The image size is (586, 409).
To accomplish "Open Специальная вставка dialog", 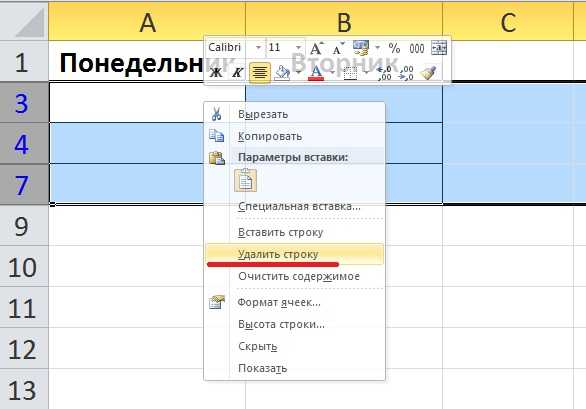I will click(294, 206).
